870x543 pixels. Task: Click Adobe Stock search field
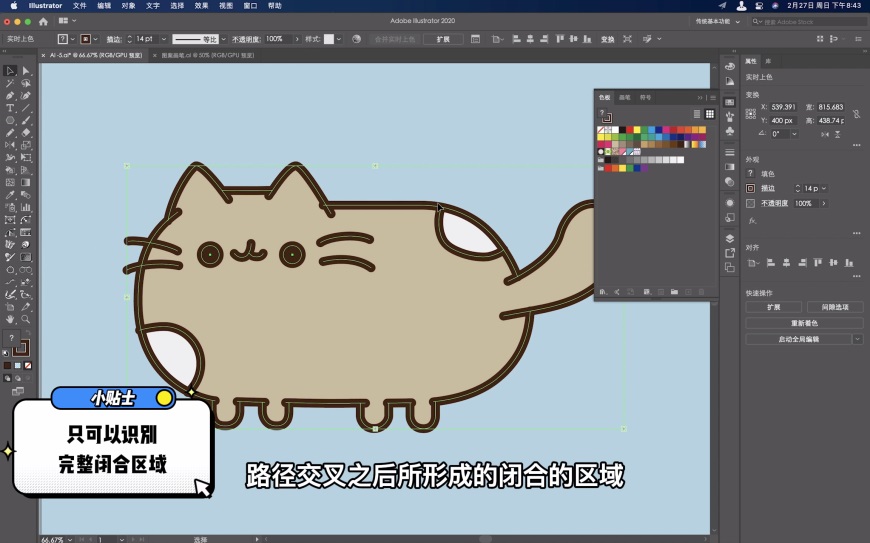coord(809,22)
